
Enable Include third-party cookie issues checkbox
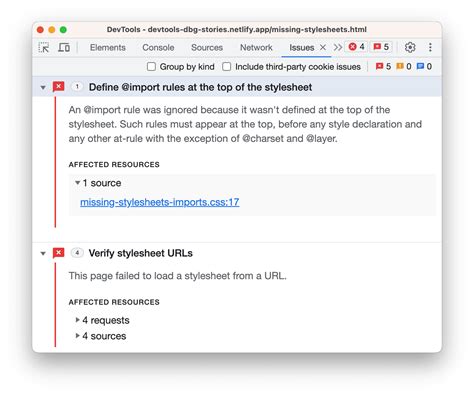(226, 67)
